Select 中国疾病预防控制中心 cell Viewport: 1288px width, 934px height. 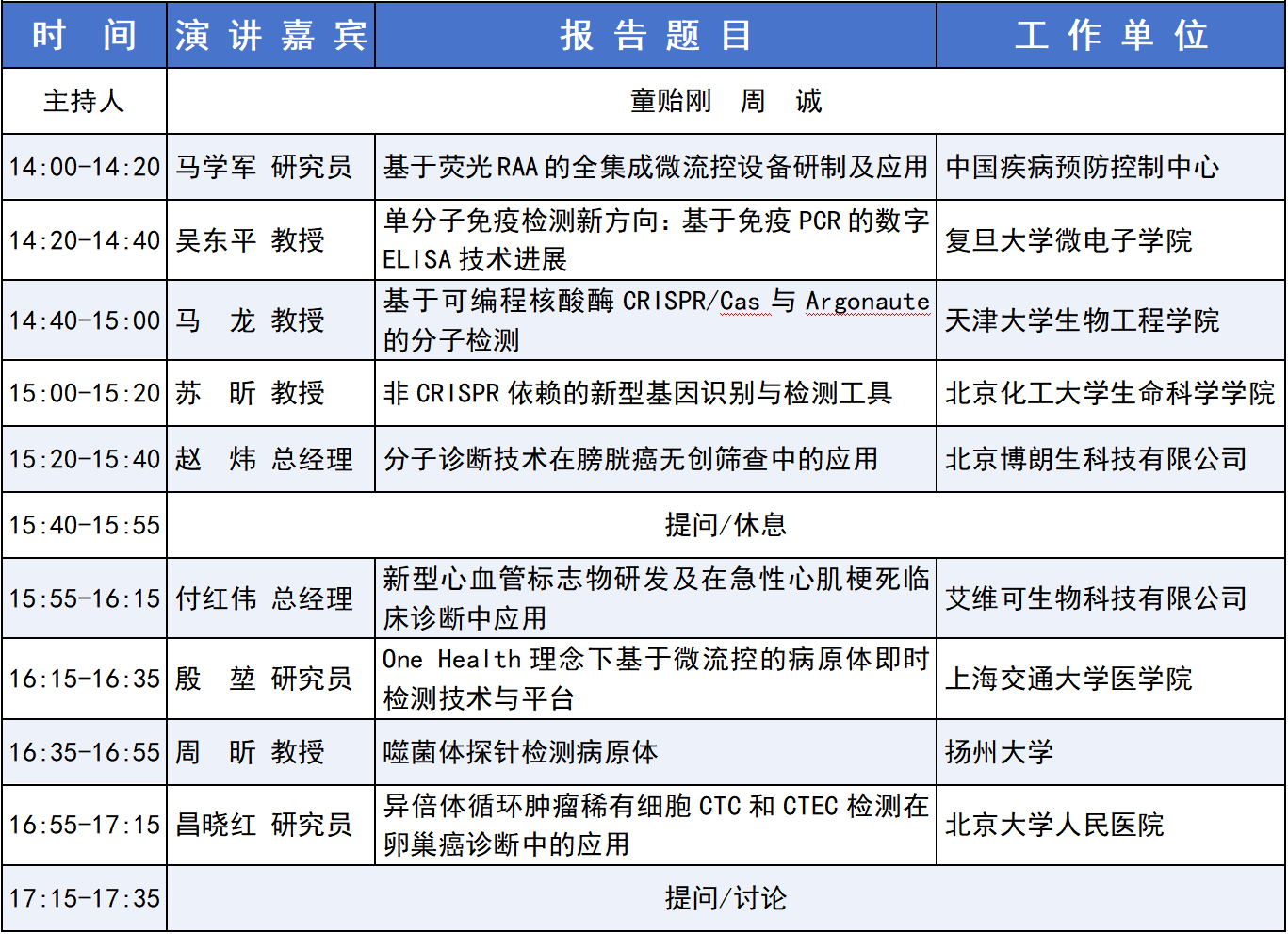pyautogui.click(x=1111, y=167)
